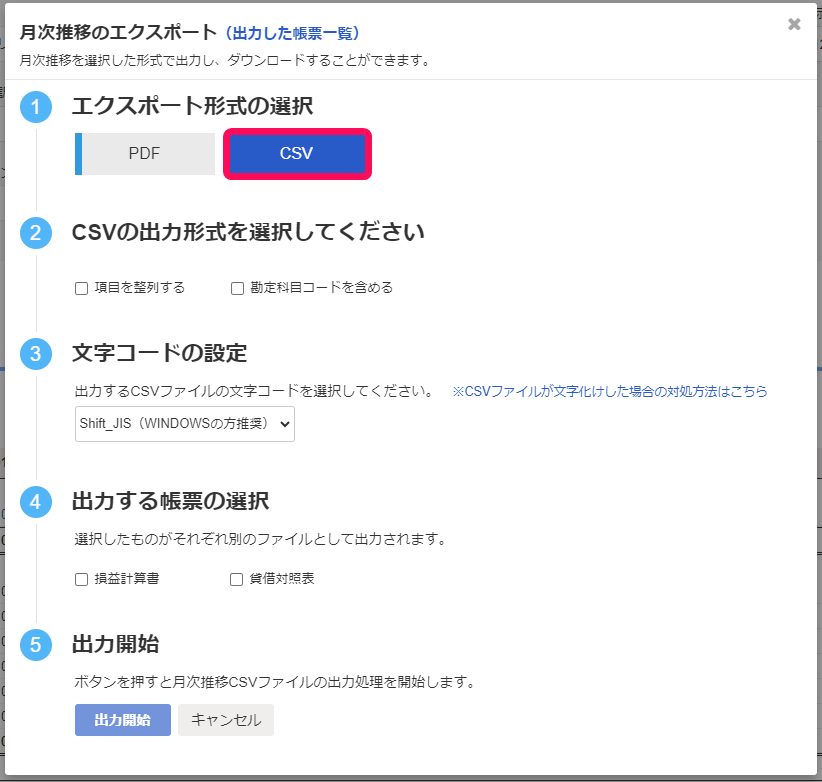Tick the 貸借対照表 checkbox
This screenshot has width=822, height=782.
(236, 579)
